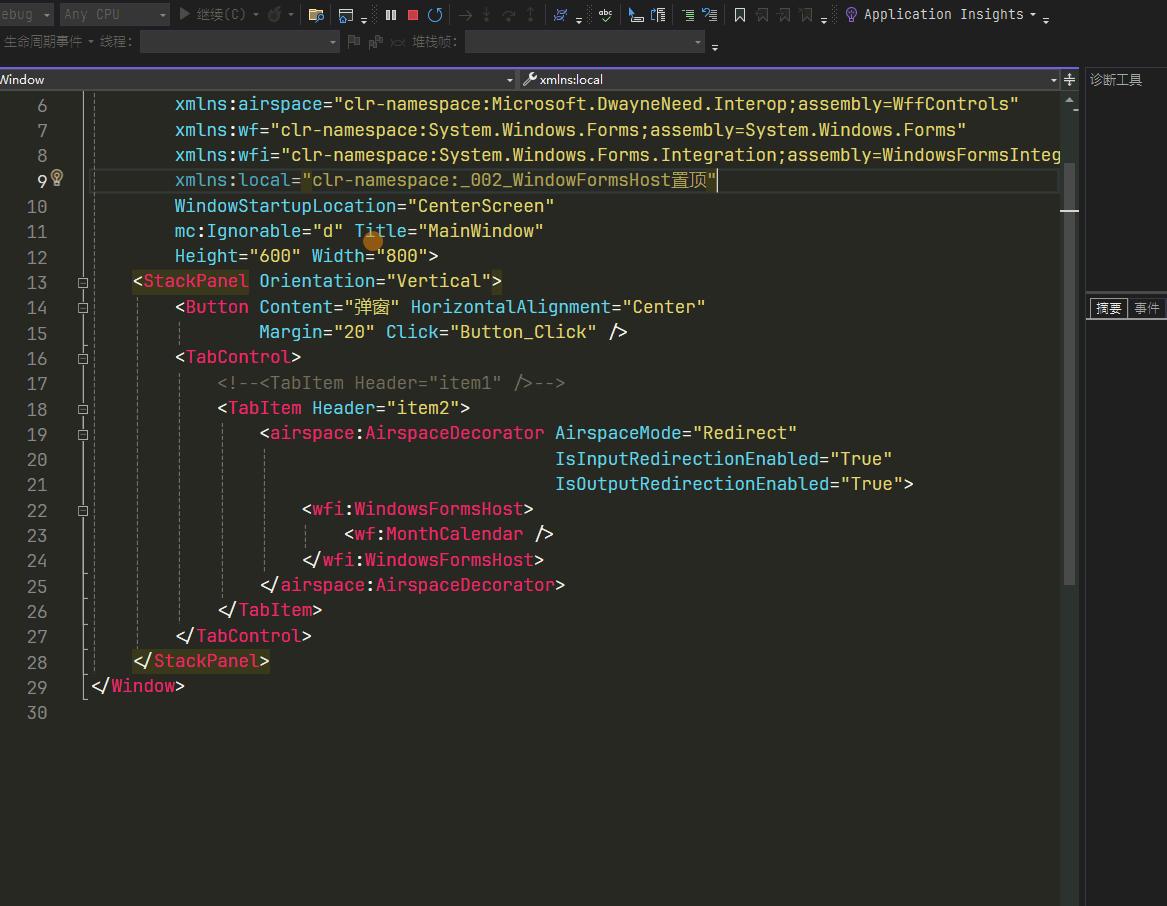The image size is (1167, 906).
Task: Click the abc spell checker icon
Action: point(605,14)
